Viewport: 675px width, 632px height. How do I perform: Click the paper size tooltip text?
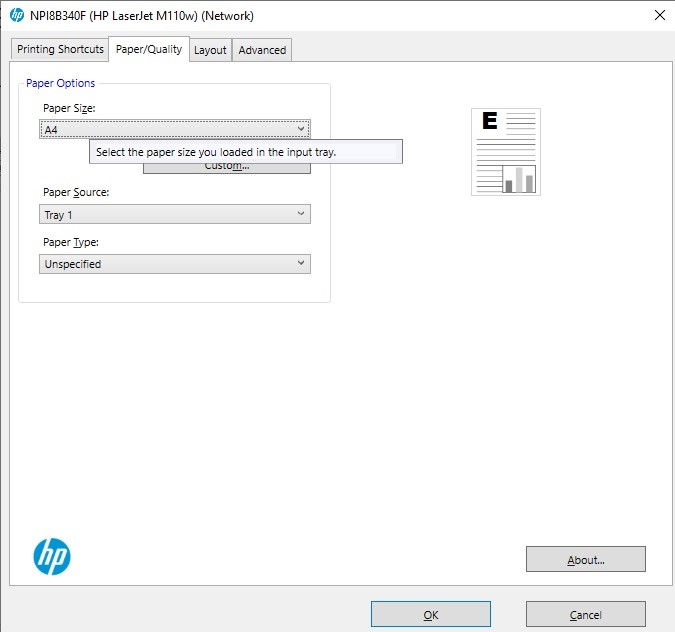tap(216, 152)
